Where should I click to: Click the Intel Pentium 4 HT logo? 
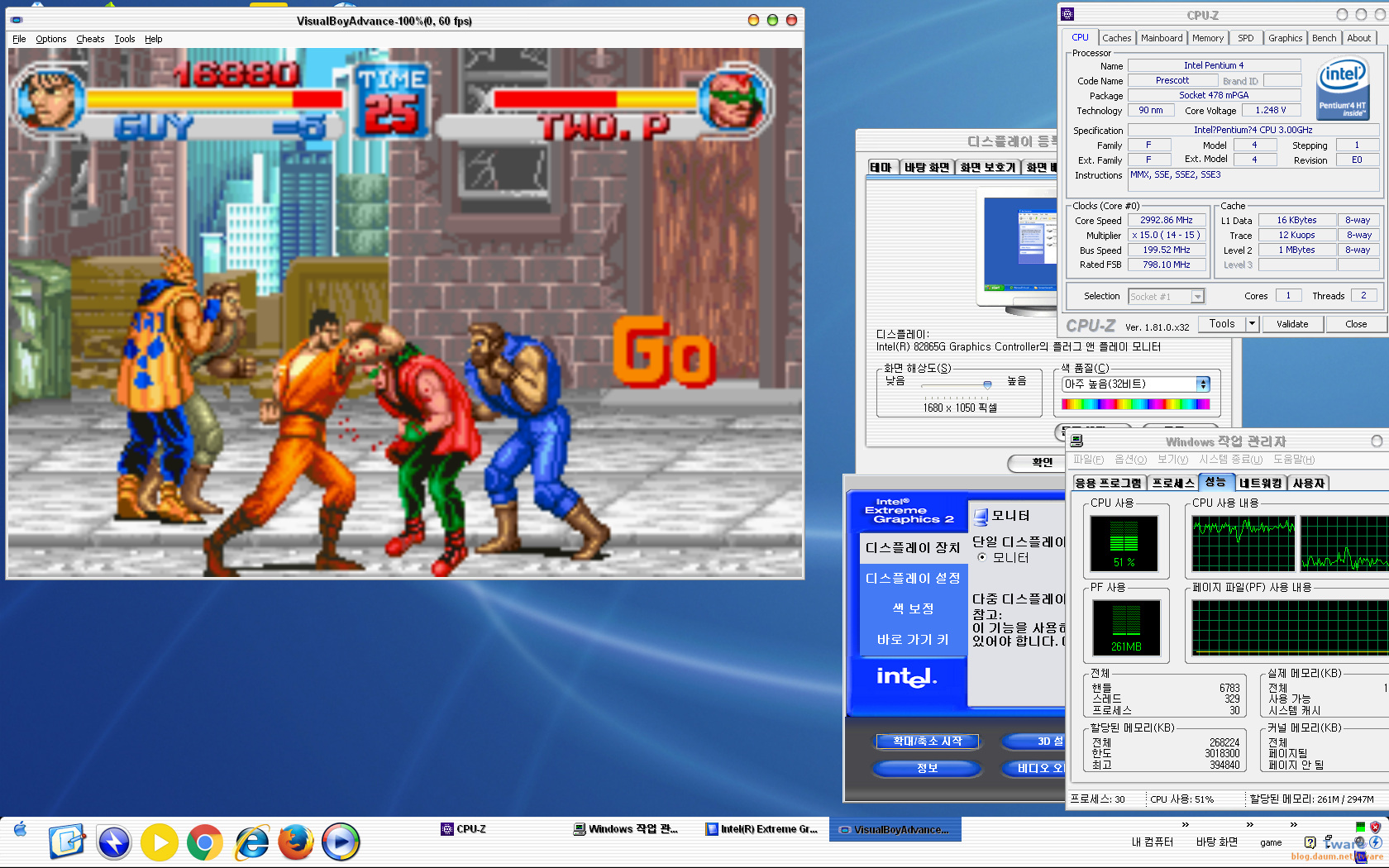[x=1342, y=88]
